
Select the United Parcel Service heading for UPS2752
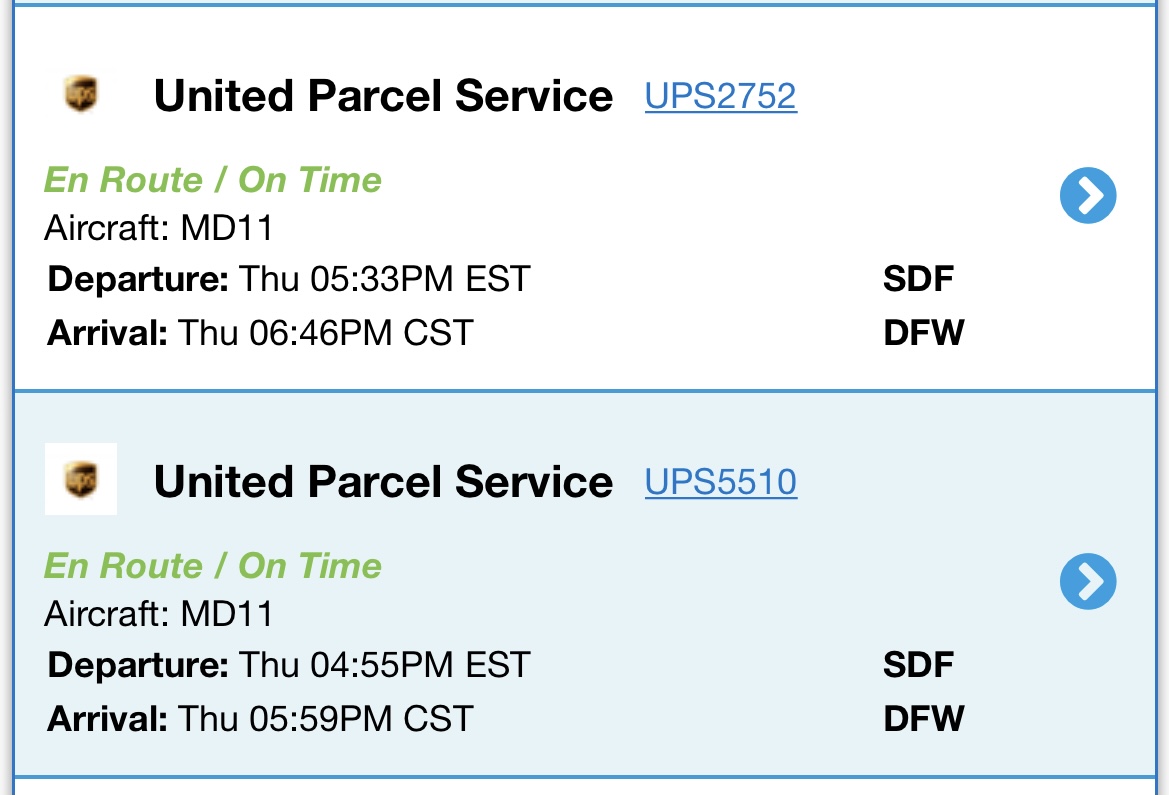point(383,96)
